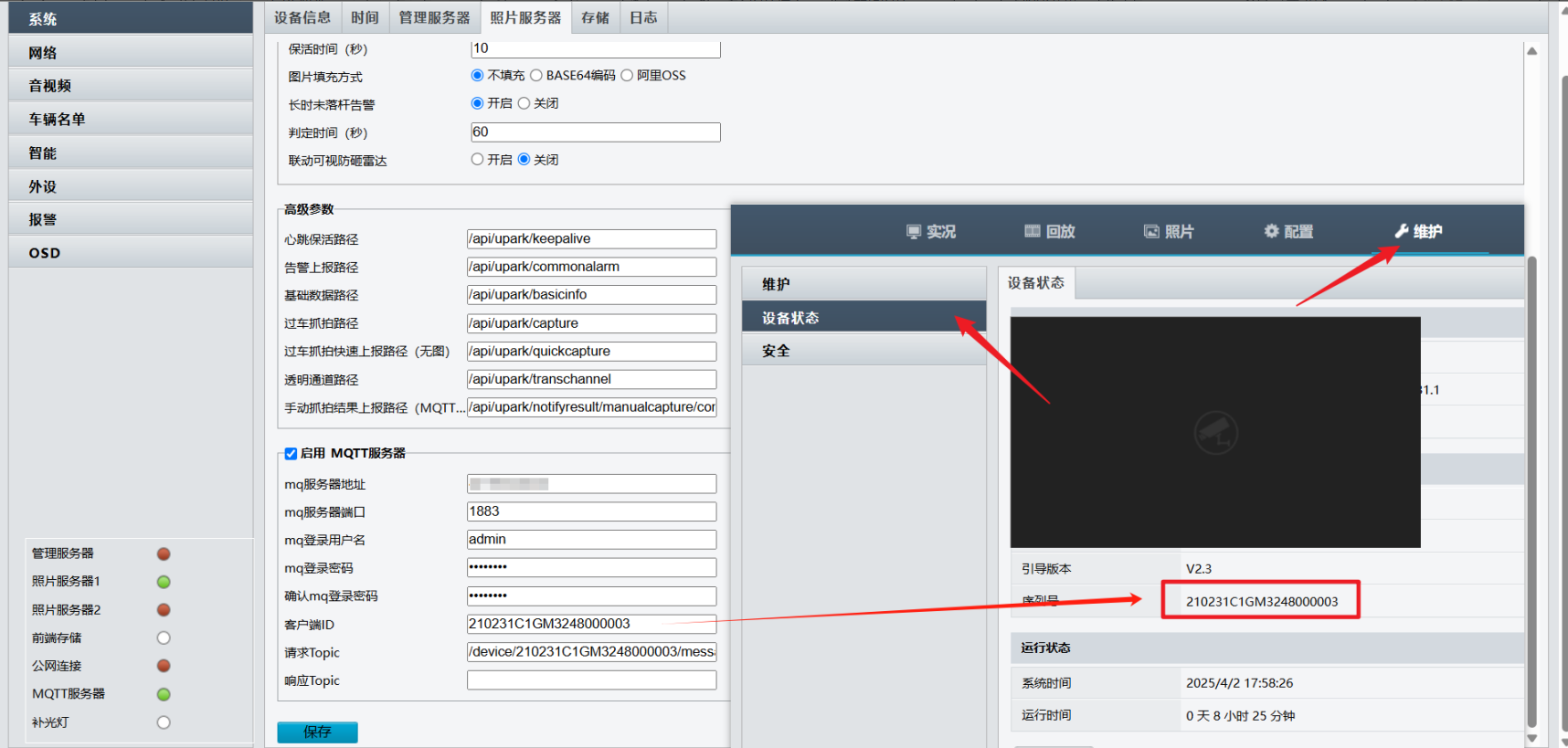Click the 保存 button
This screenshot has height=748, width=1568.
click(x=317, y=732)
